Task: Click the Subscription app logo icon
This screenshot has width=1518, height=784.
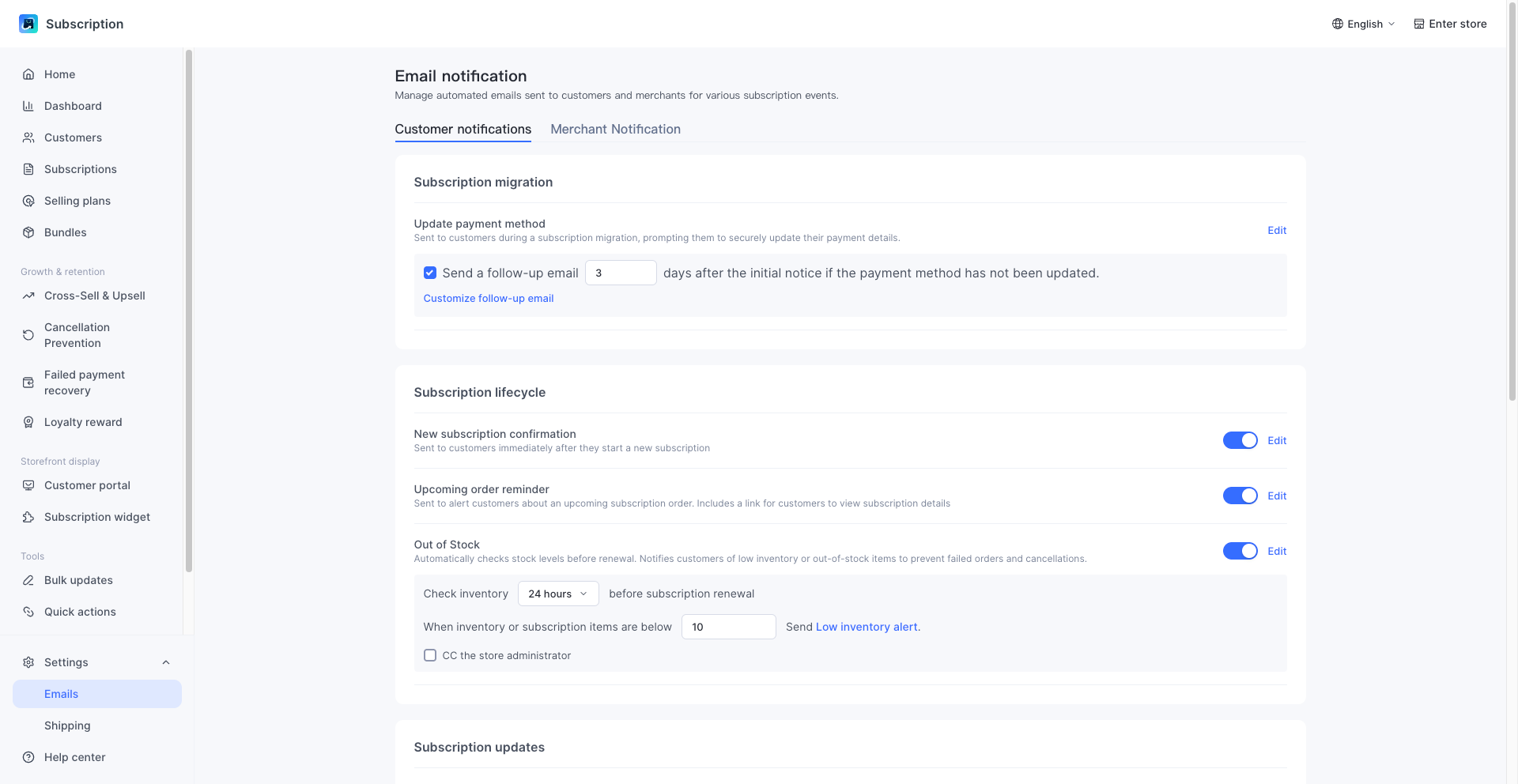Action: (x=28, y=24)
